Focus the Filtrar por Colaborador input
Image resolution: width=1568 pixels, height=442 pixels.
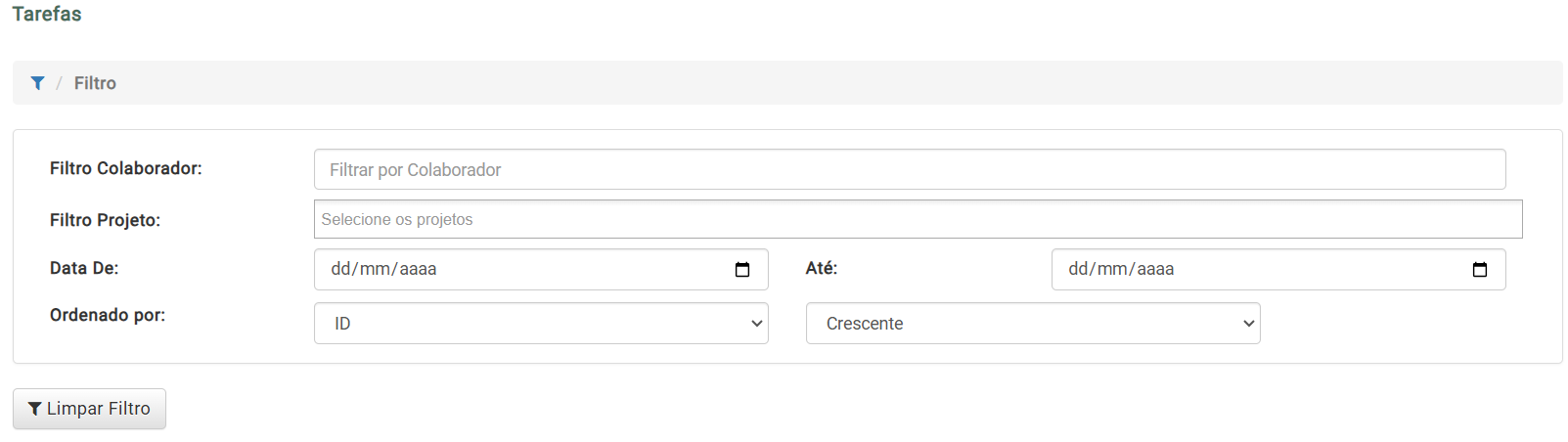click(909, 170)
